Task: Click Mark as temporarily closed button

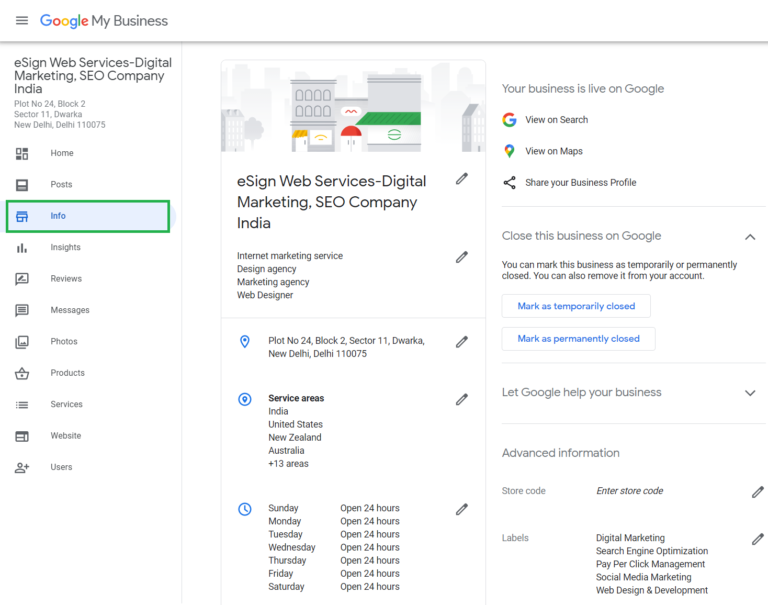Action: [x=576, y=306]
